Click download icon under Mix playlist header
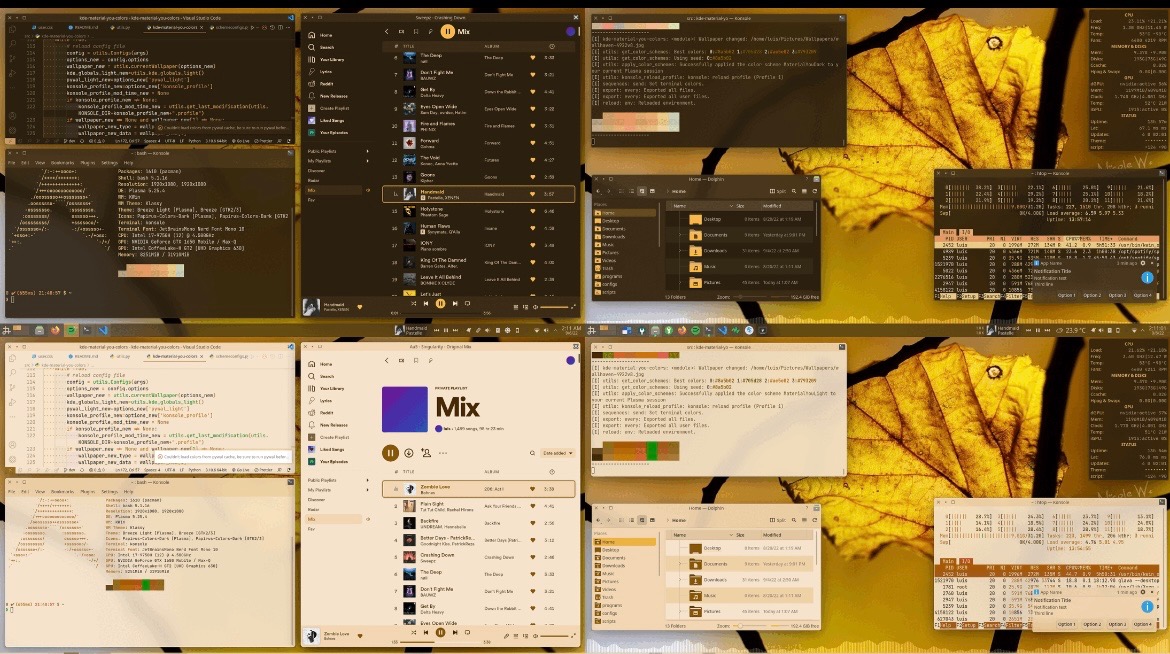This screenshot has width=1170, height=654. [409, 452]
